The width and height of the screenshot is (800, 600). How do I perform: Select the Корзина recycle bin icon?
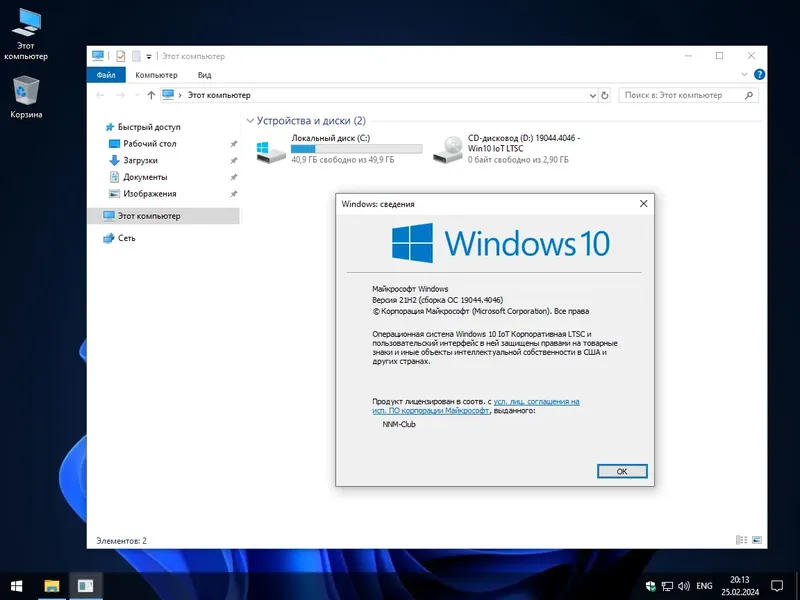click(26, 97)
